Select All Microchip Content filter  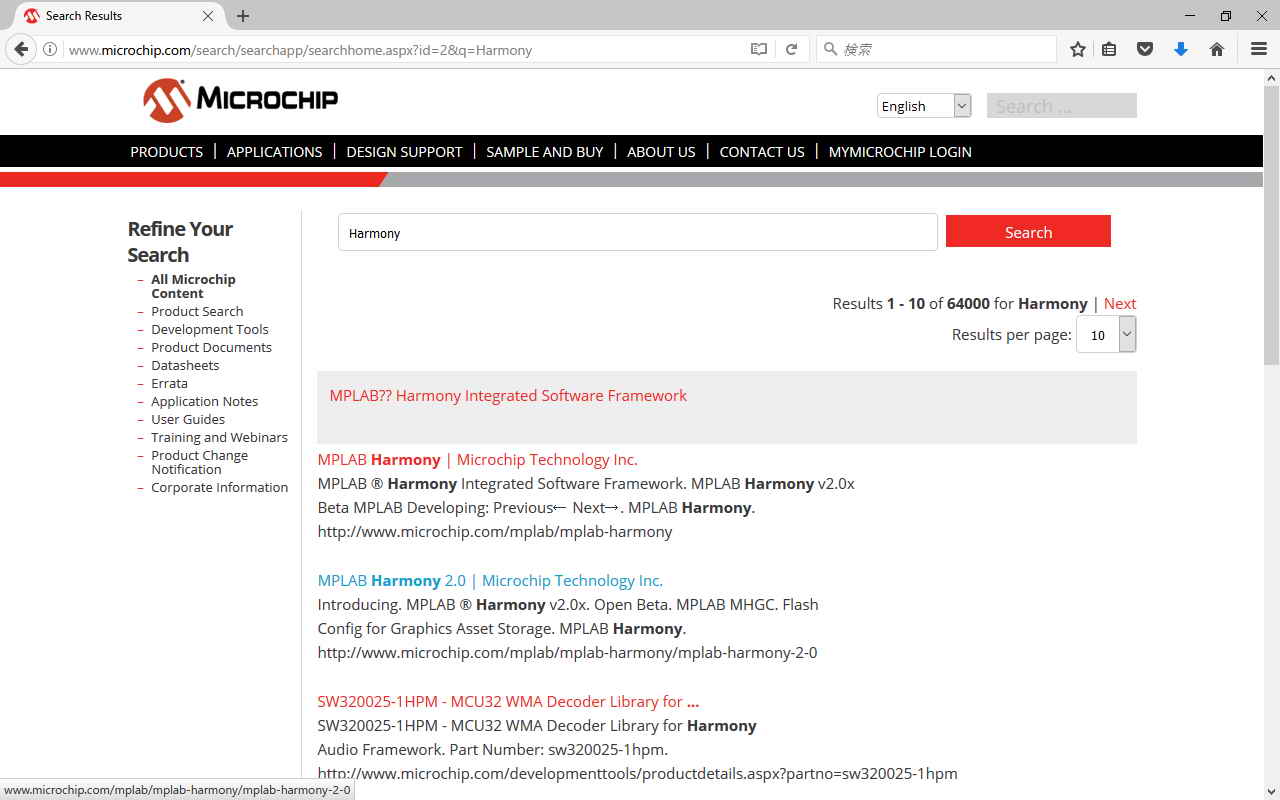193,286
